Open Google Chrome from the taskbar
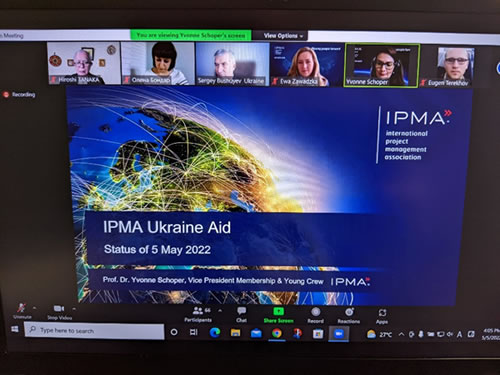This screenshot has height=375, width=500. pyautogui.click(x=276, y=333)
